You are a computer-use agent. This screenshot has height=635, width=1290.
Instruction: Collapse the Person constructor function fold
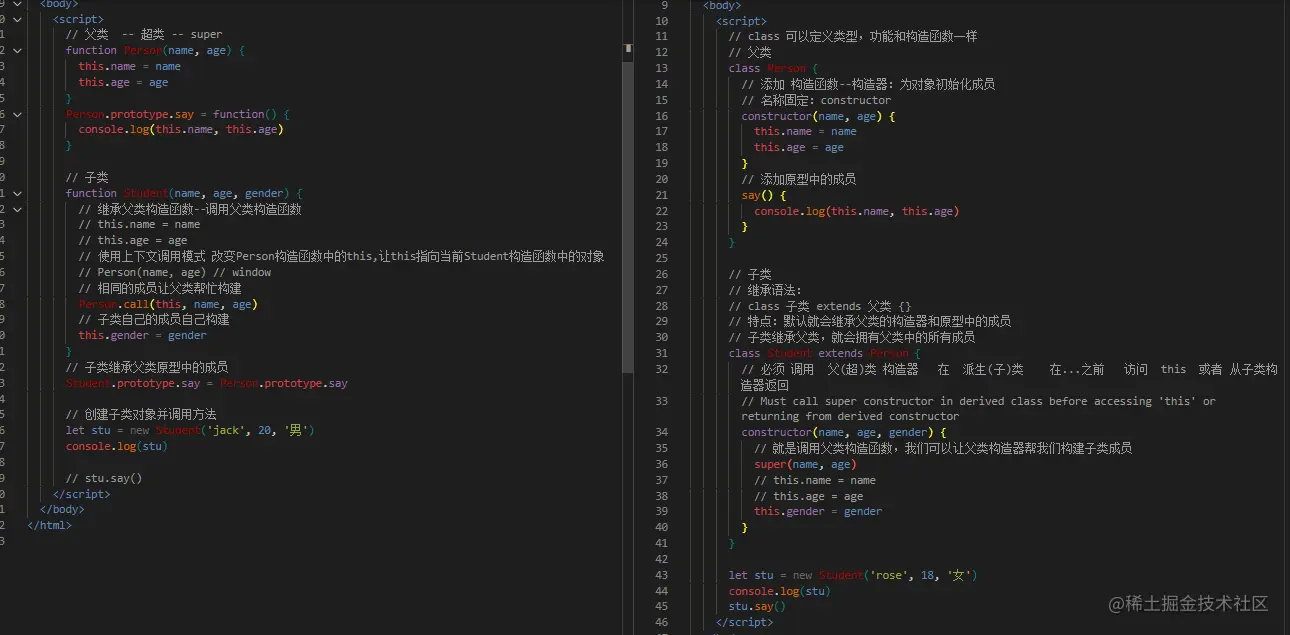click(15, 50)
